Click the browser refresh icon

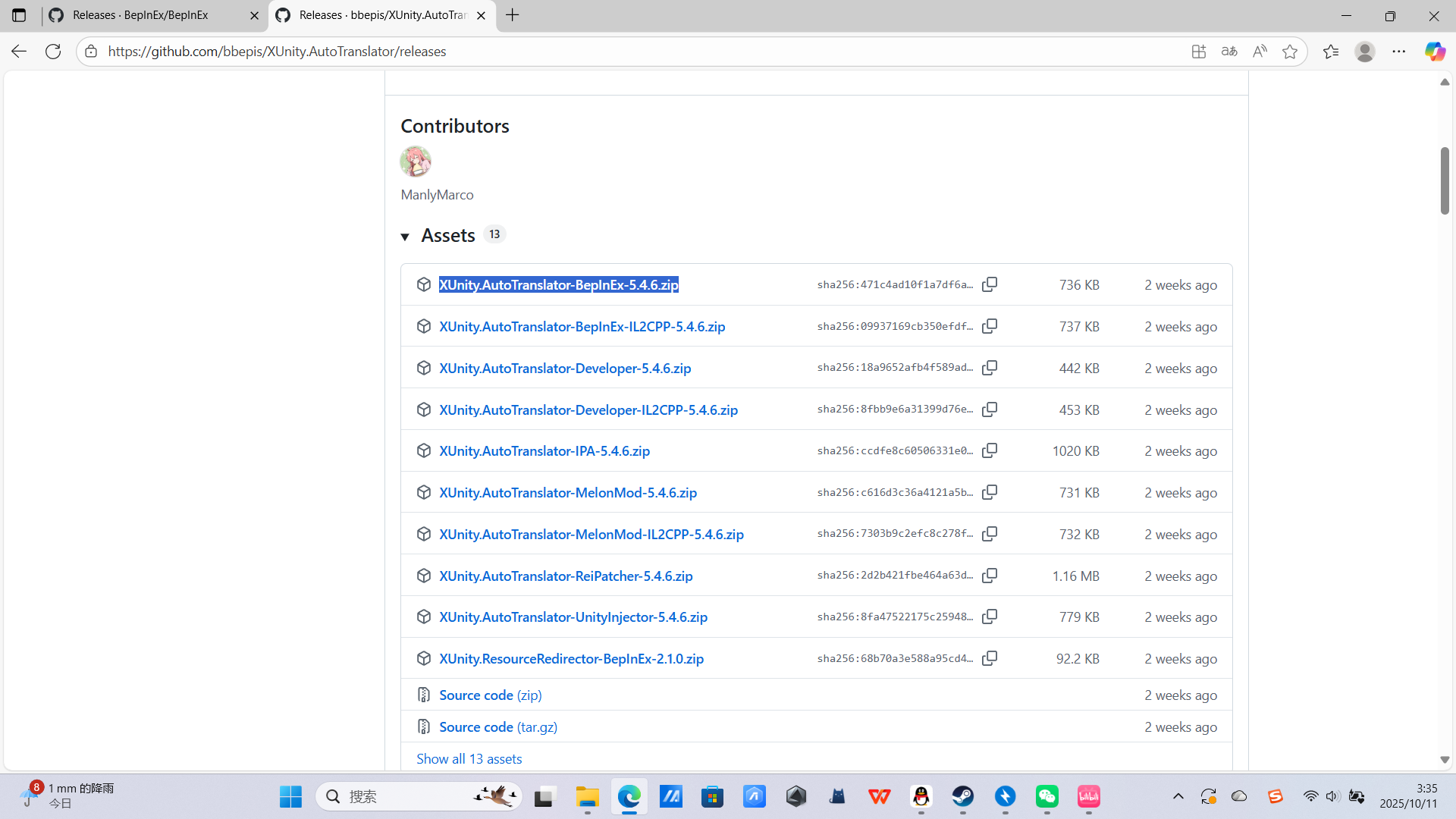click(x=53, y=52)
